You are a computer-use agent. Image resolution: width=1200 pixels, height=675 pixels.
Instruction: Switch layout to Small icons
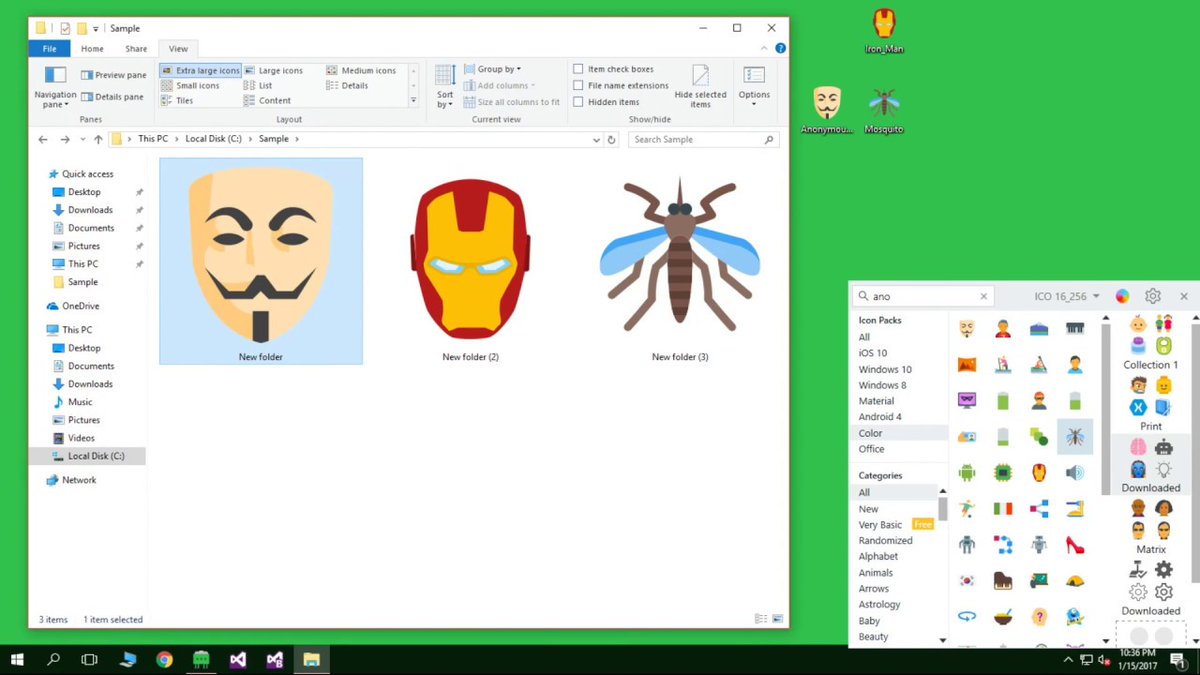[x=190, y=86]
